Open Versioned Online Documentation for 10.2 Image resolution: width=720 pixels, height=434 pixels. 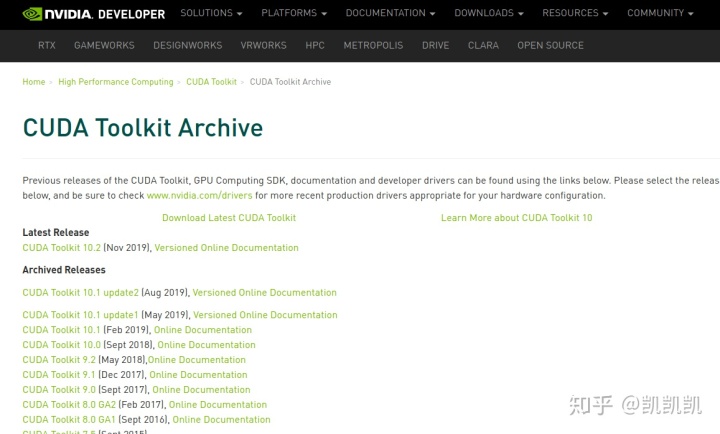pyautogui.click(x=226, y=248)
